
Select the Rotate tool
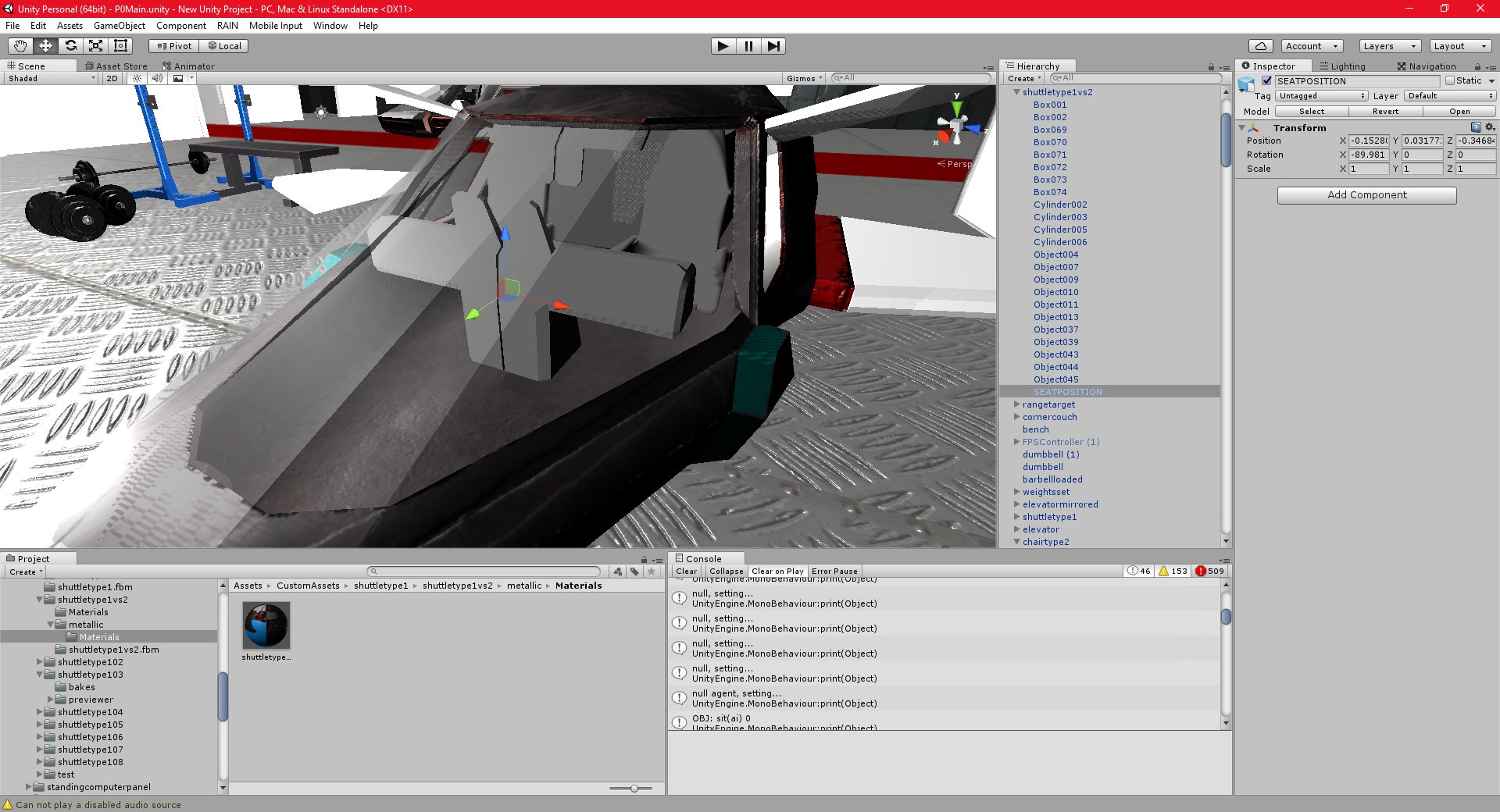[70, 46]
